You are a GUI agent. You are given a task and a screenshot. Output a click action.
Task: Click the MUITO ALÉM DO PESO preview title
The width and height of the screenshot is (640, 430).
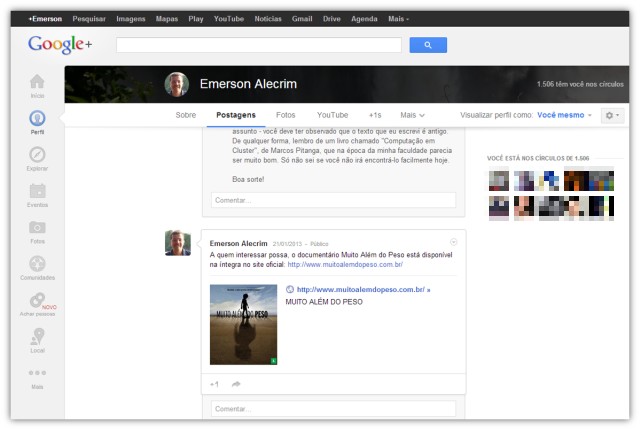(324, 302)
